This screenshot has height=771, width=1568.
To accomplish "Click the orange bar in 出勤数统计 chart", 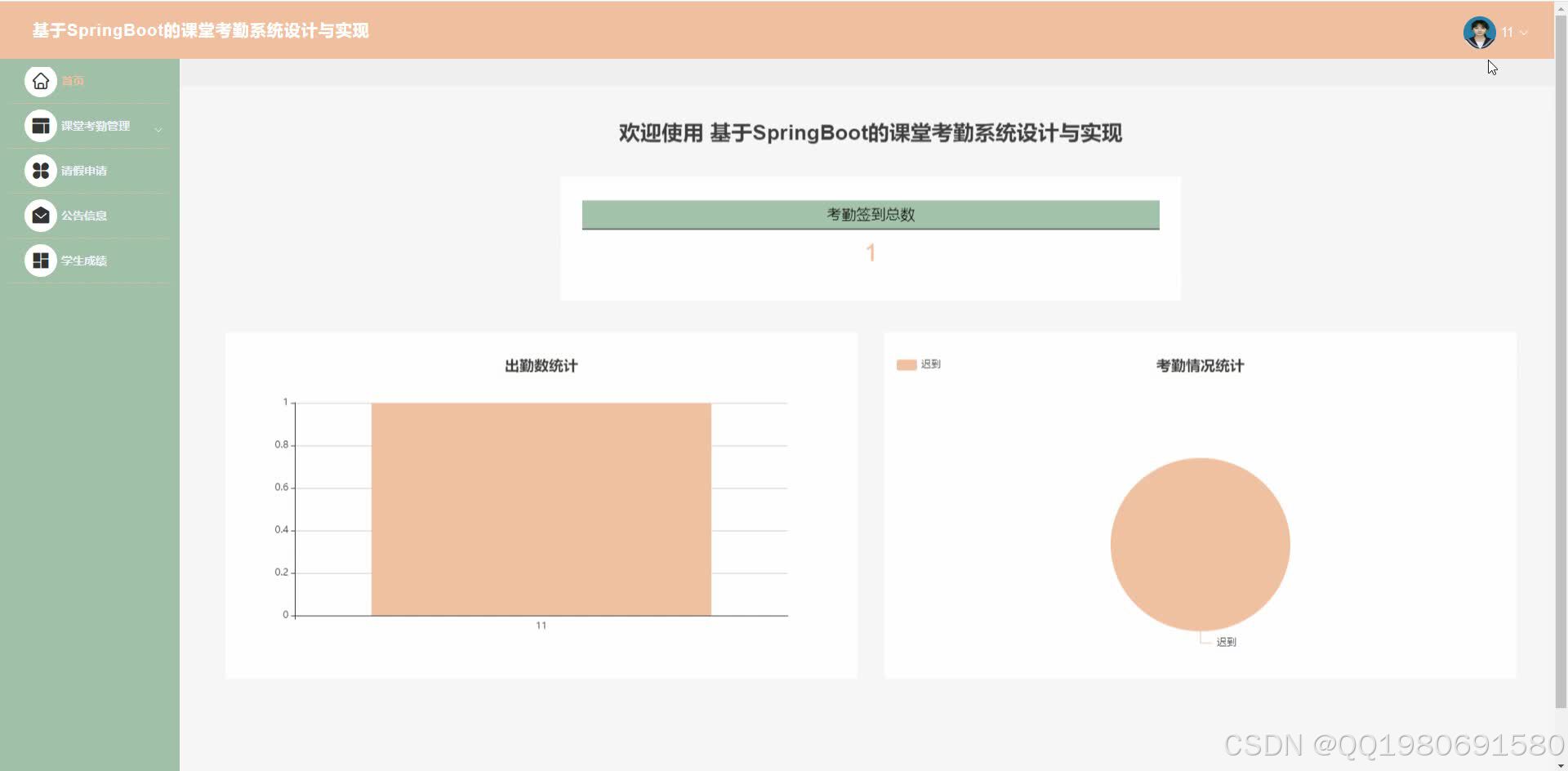I will click(x=541, y=506).
